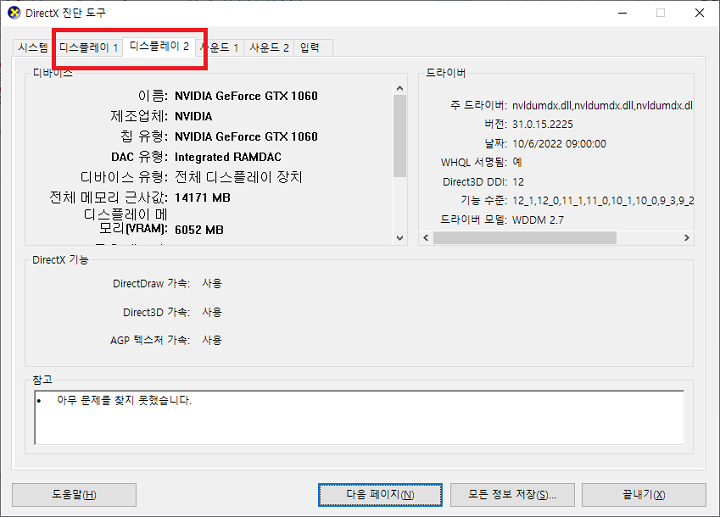The height and width of the screenshot is (517, 720).
Task: Close the DirectX 진단 도구 window
Action: click(699, 13)
